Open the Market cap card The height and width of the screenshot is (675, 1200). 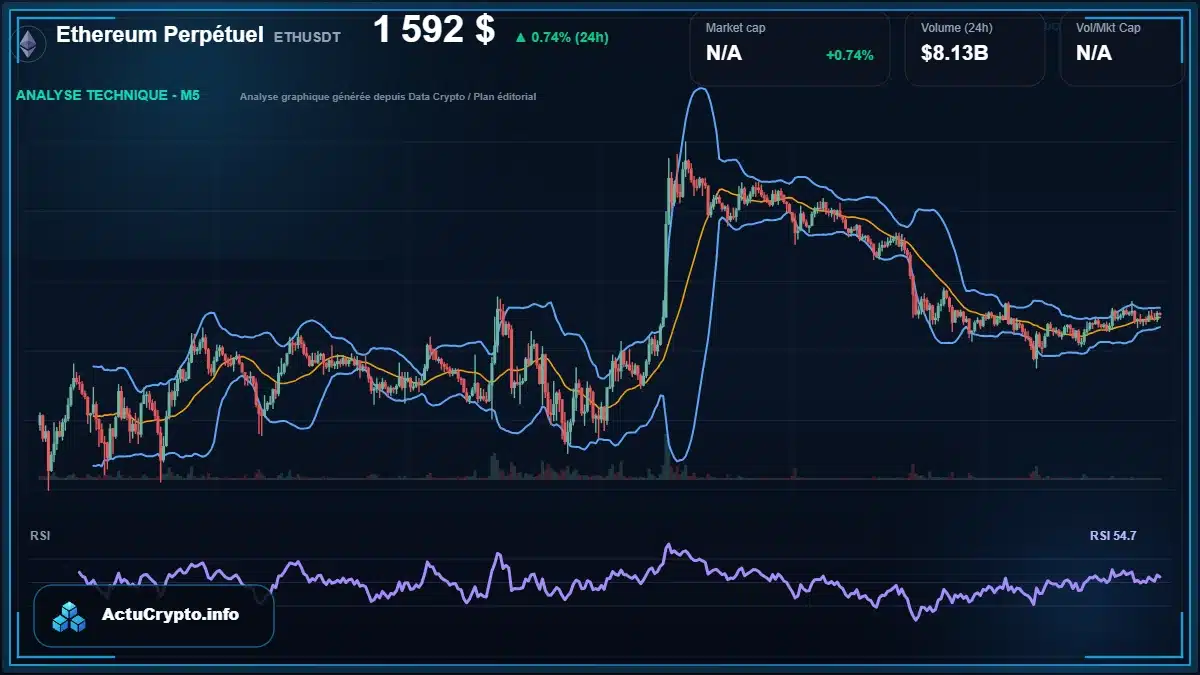click(x=789, y=49)
